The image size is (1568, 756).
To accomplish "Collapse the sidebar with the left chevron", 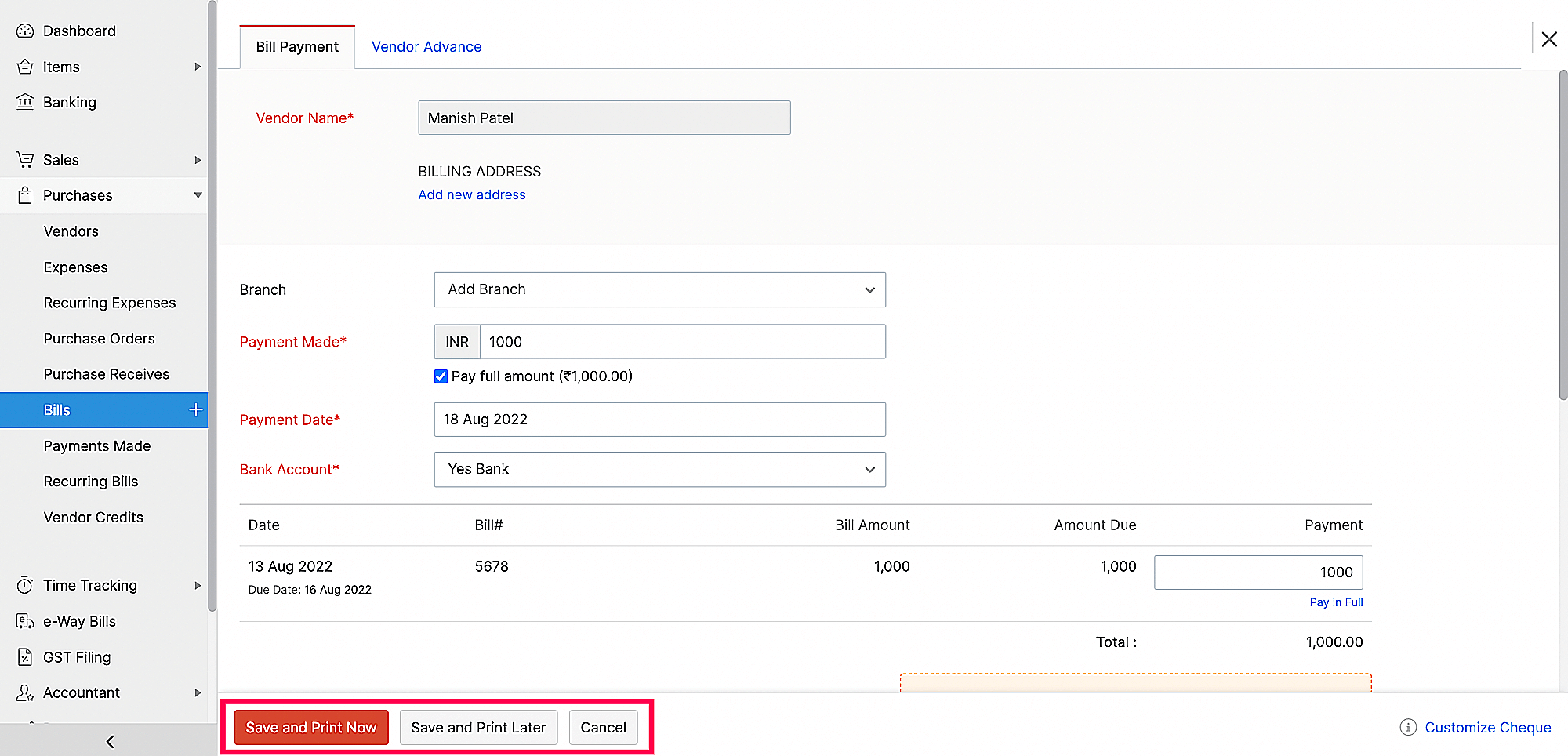I will coord(110,741).
